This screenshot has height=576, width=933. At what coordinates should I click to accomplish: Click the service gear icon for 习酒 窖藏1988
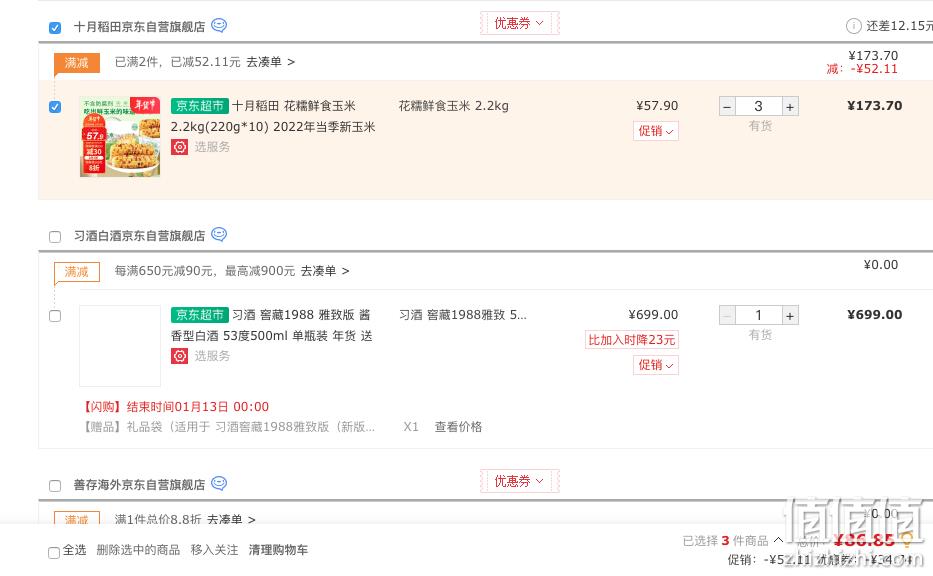tap(180, 355)
